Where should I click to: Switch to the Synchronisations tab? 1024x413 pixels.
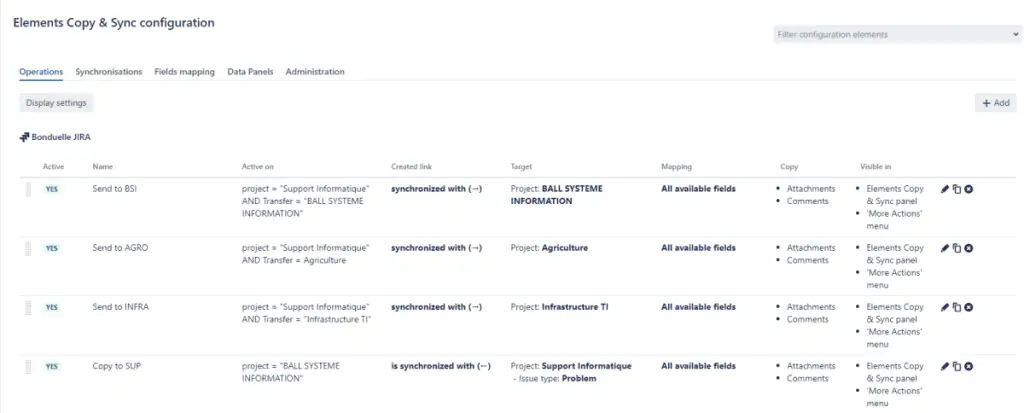pos(109,72)
